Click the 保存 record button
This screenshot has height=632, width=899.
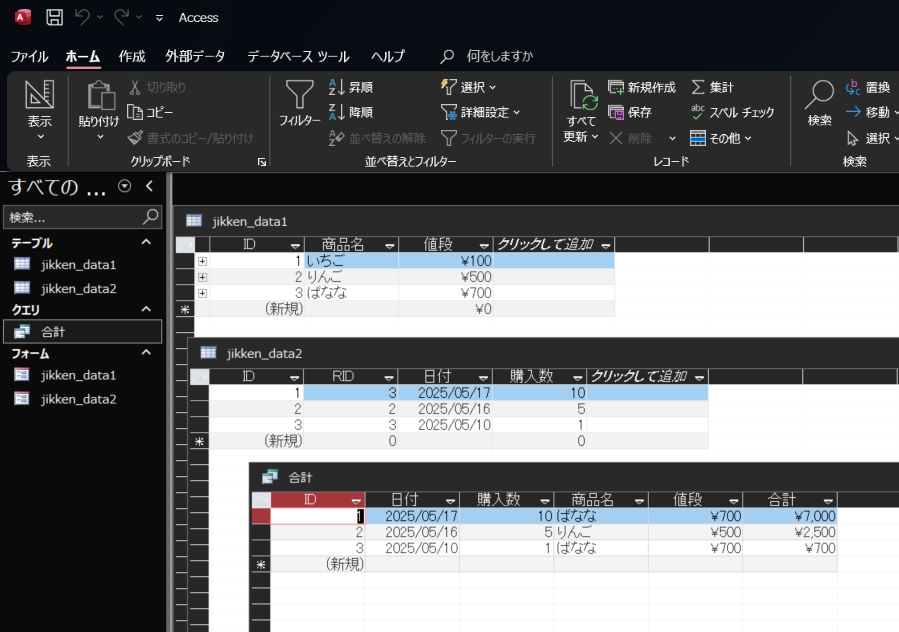click(x=630, y=112)
